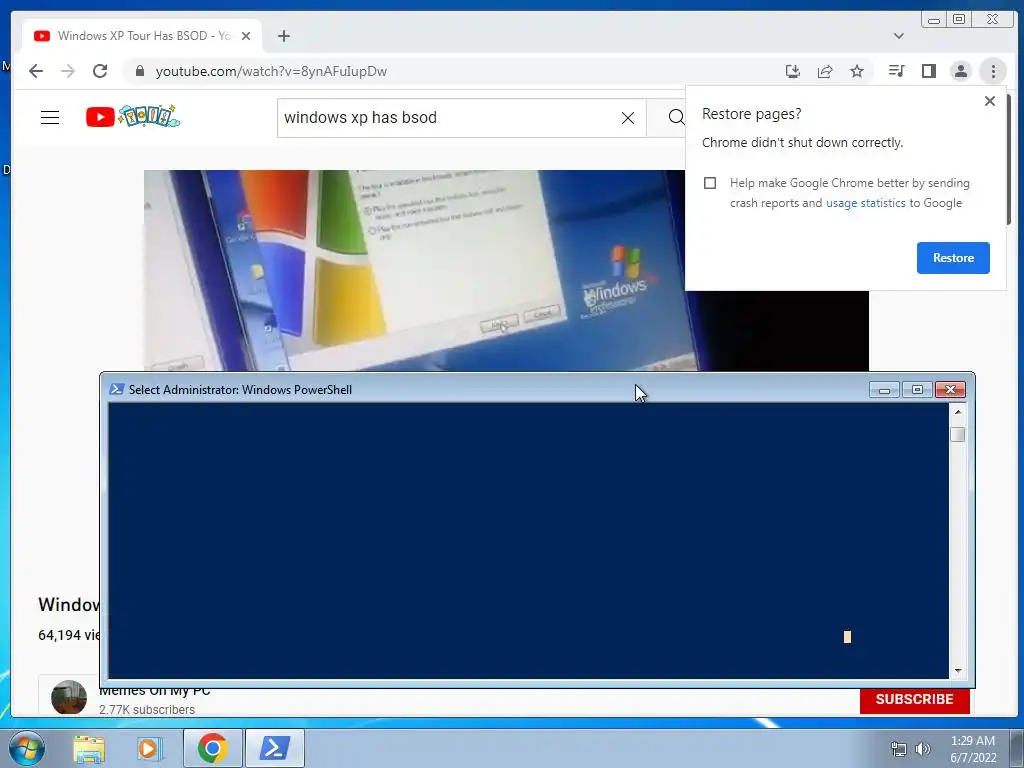Open Chrome media controls icon
This screenshot has width=1024, height=768.
897,71
